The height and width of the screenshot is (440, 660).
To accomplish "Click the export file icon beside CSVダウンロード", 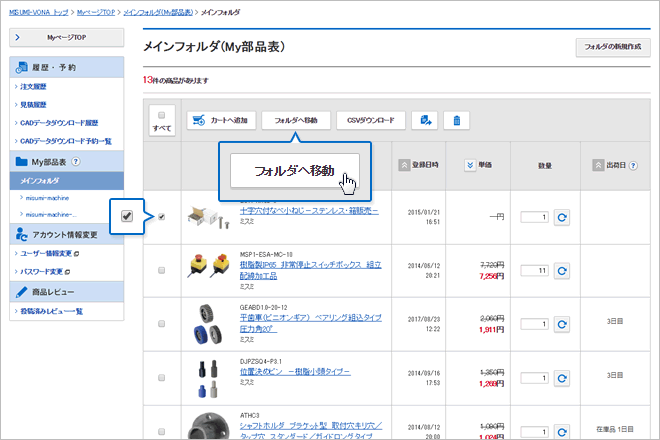I will (427, 121).
